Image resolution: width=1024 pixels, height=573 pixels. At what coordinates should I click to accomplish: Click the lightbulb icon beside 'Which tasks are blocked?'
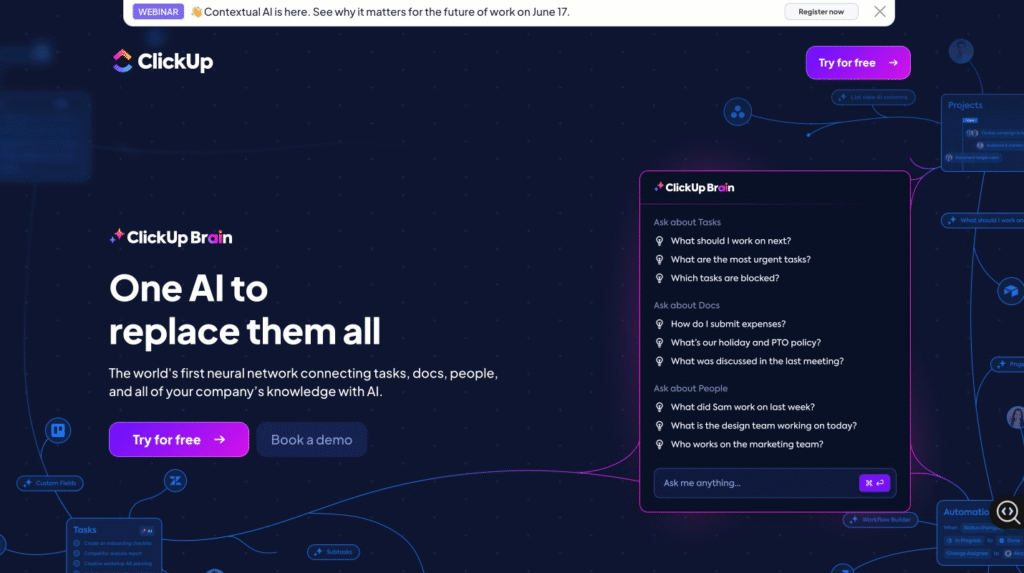coord(659,278)
